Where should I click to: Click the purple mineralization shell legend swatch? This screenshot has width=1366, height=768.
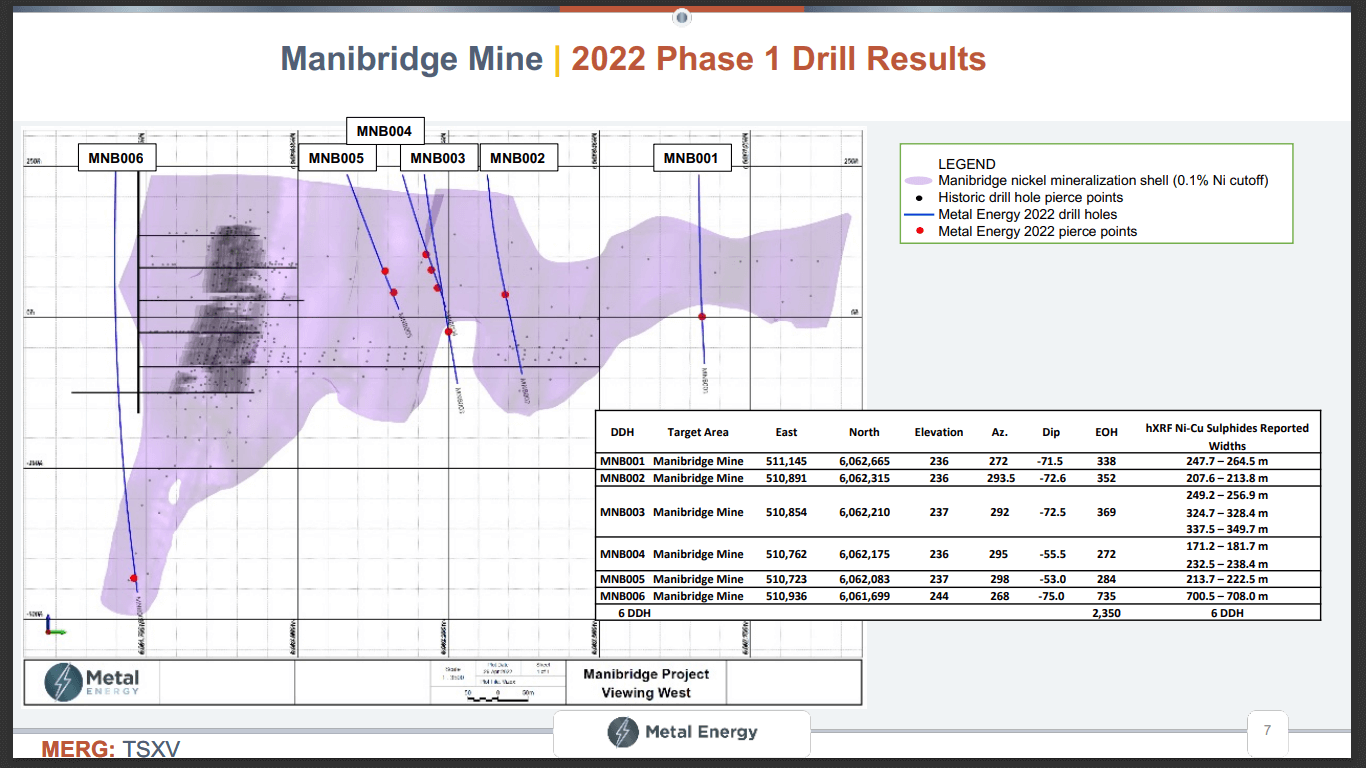(919, 181)
